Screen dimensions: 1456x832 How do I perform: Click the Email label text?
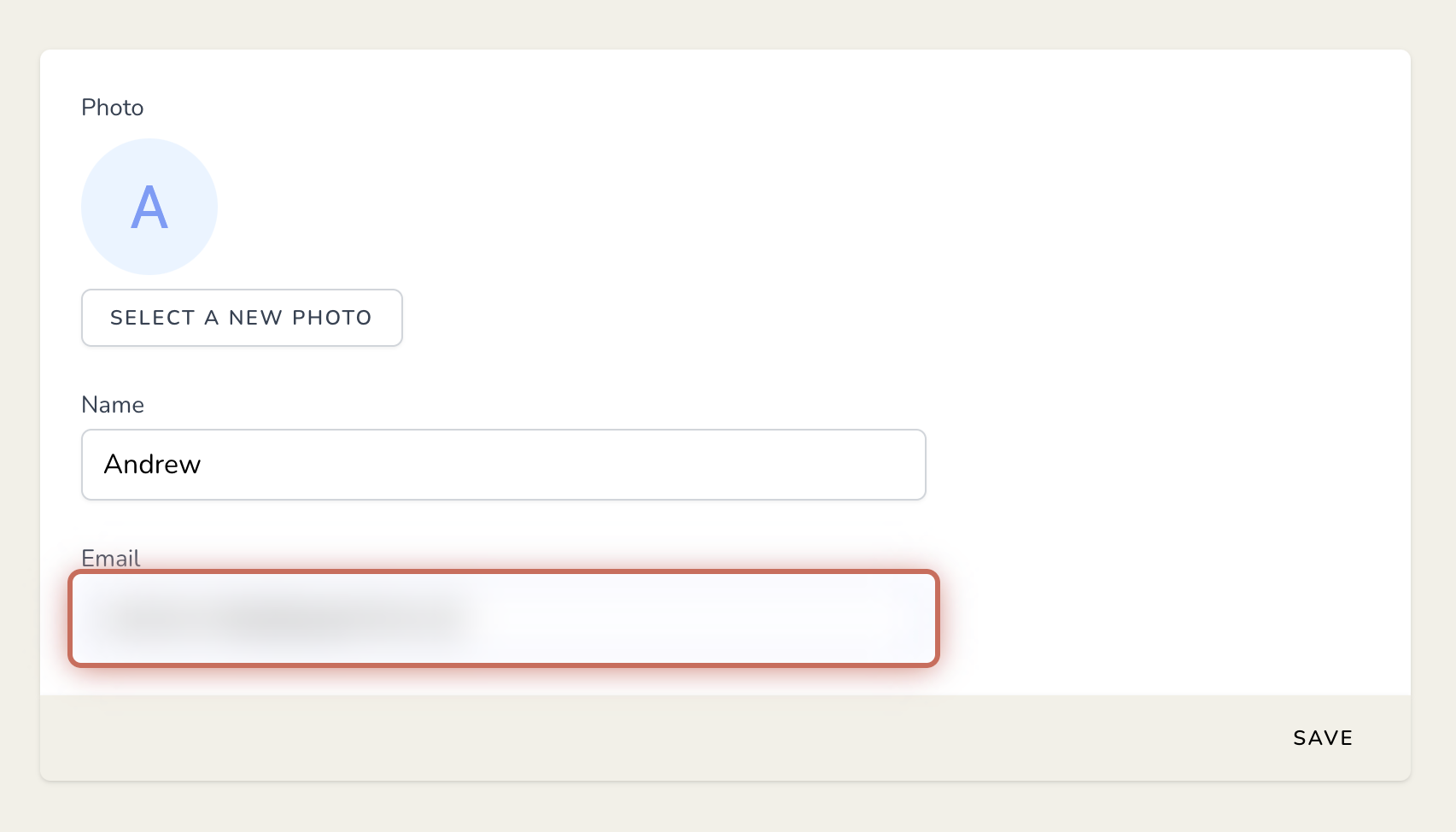point(111,559)
